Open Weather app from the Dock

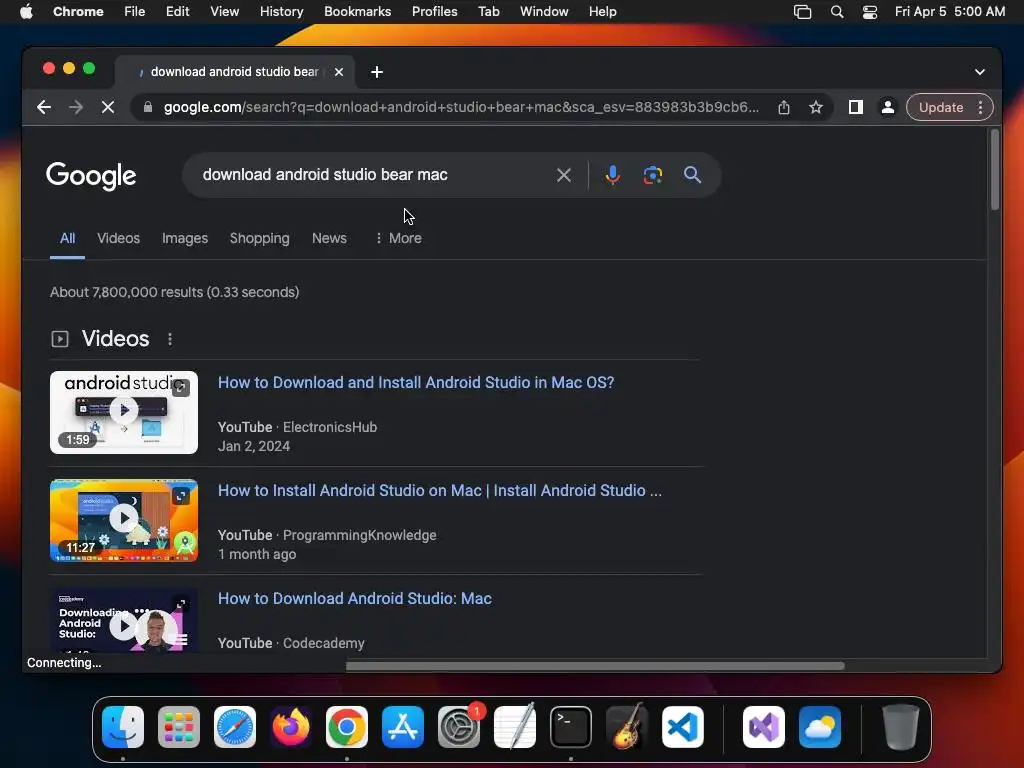pyautogui.click(x=820, y=727)
